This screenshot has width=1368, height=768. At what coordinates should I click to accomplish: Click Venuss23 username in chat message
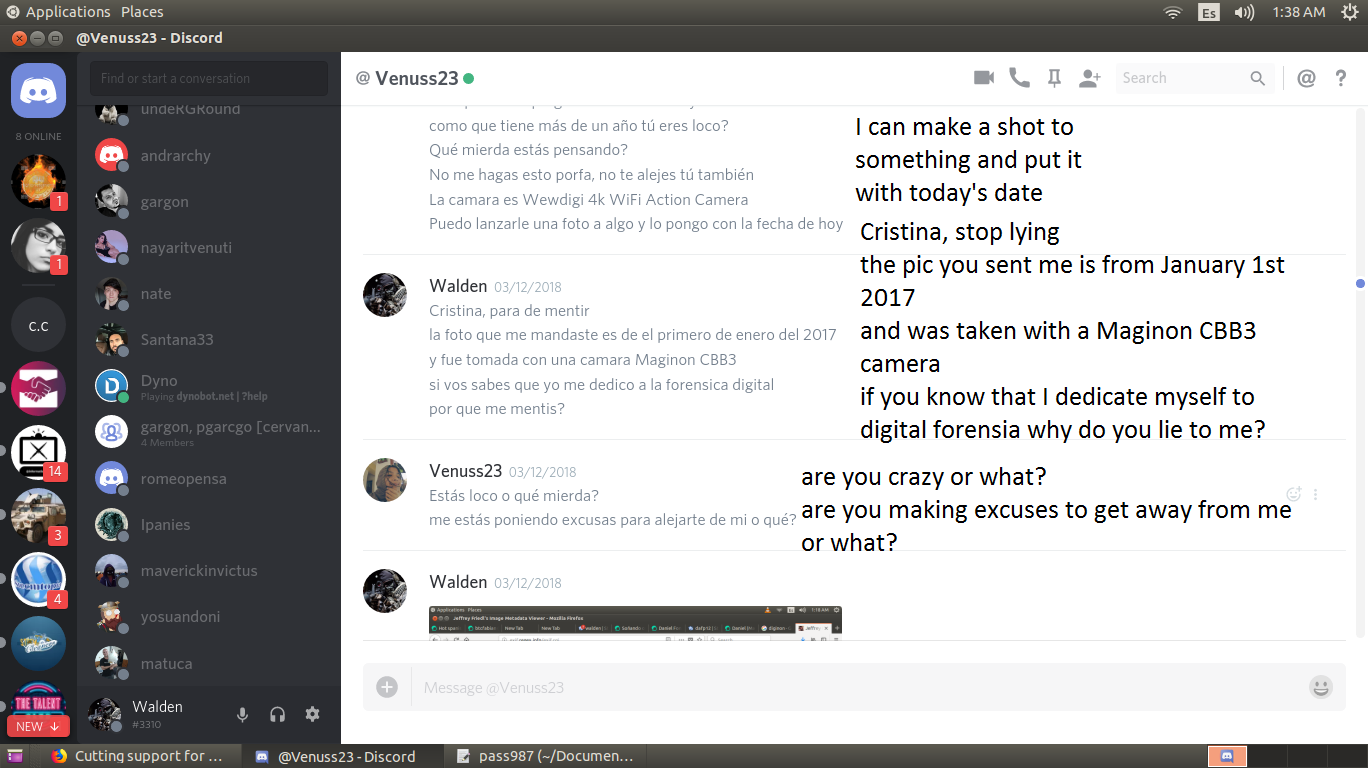pos(465,470)
